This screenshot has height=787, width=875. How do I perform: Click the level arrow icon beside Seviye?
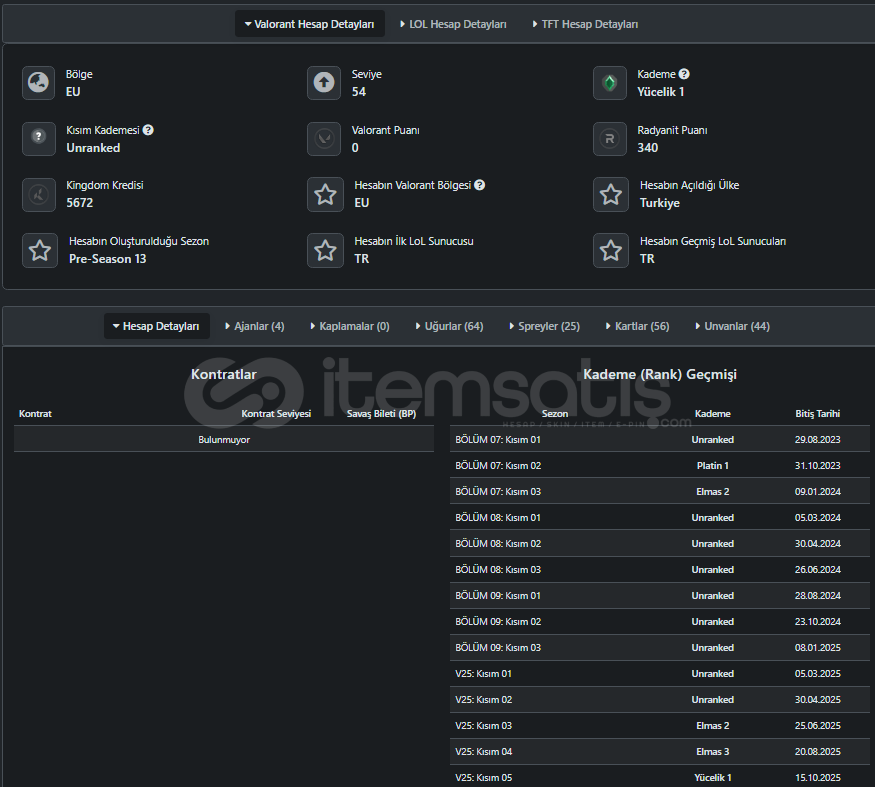pos(324,83)
